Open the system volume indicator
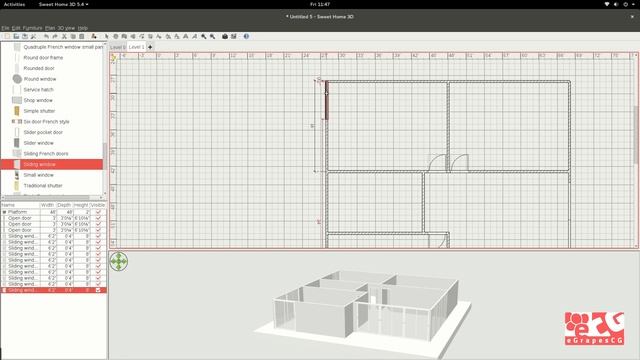Viewport: 640px width, 360px height. 616,4
